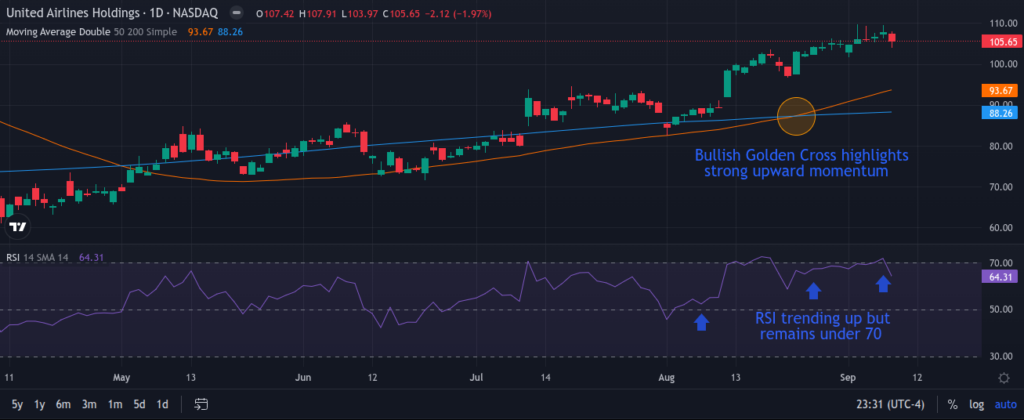1024x420 pixels.
Task: Click the rightmost blue RSI arrow
Action: [883, 285]
